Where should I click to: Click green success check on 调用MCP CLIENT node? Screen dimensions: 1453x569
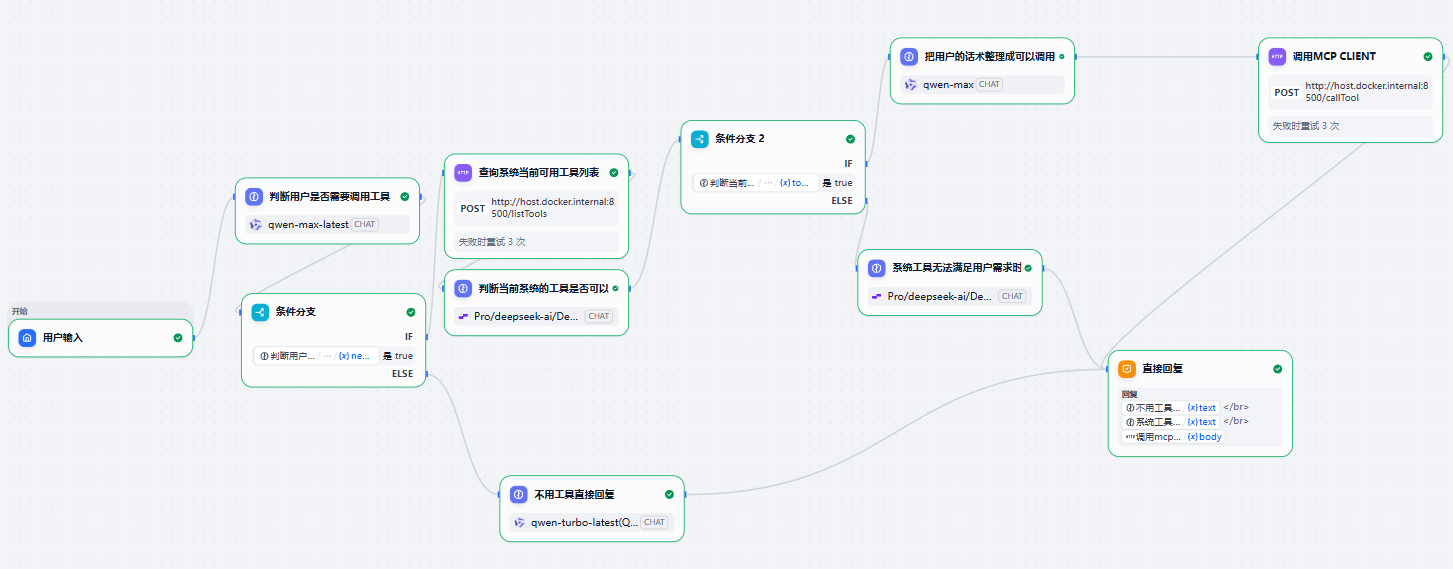(1428, 57)
